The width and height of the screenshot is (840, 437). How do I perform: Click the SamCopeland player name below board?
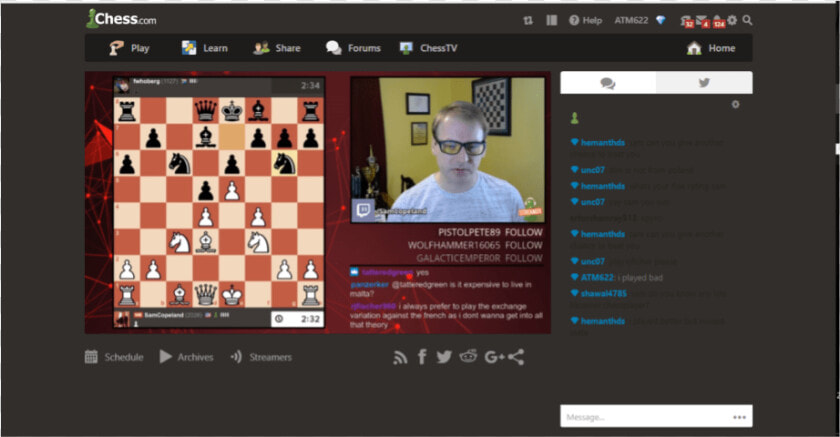coord(164,315)
